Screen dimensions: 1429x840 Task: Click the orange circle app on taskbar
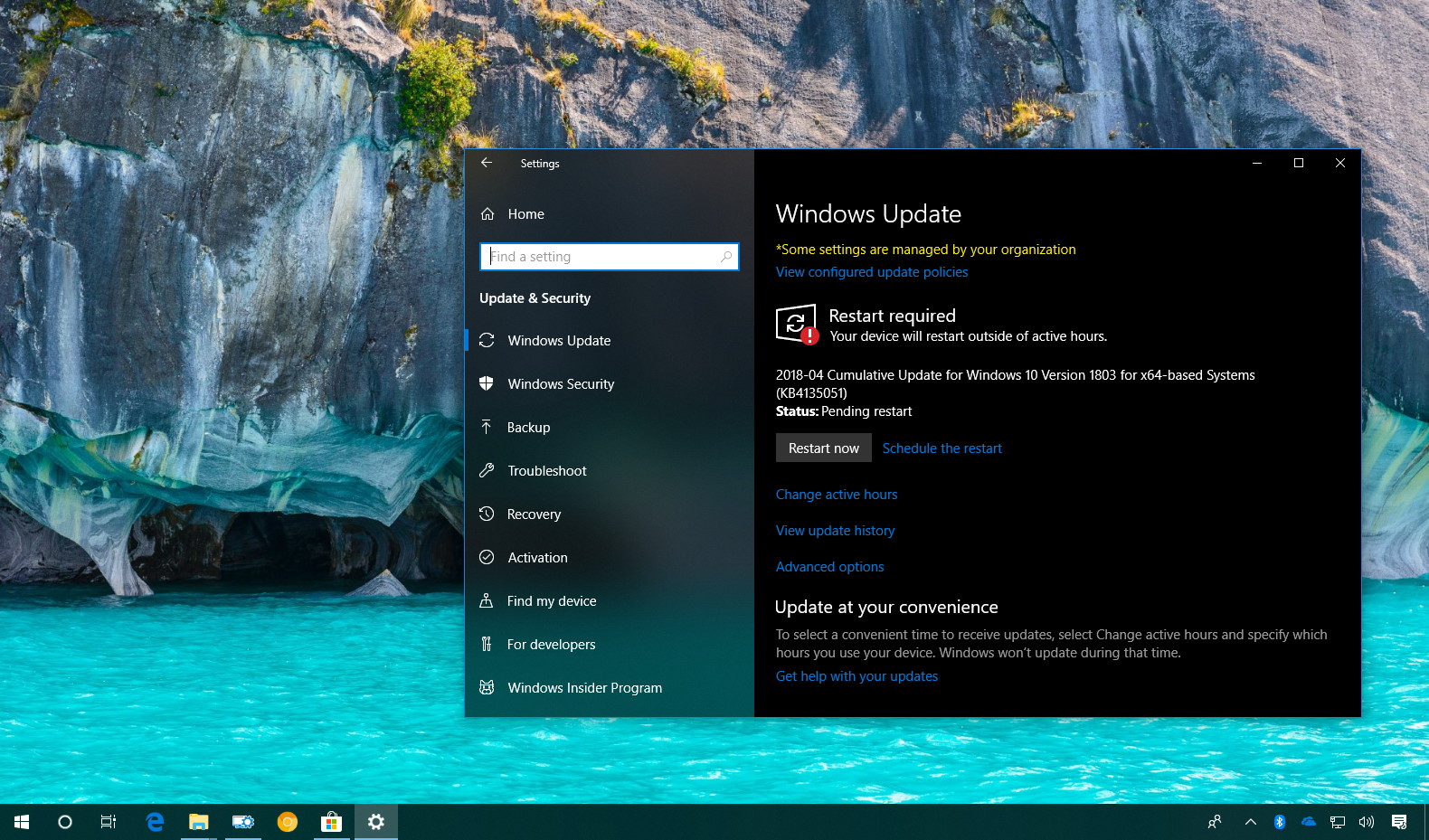[x=288, y=822]
